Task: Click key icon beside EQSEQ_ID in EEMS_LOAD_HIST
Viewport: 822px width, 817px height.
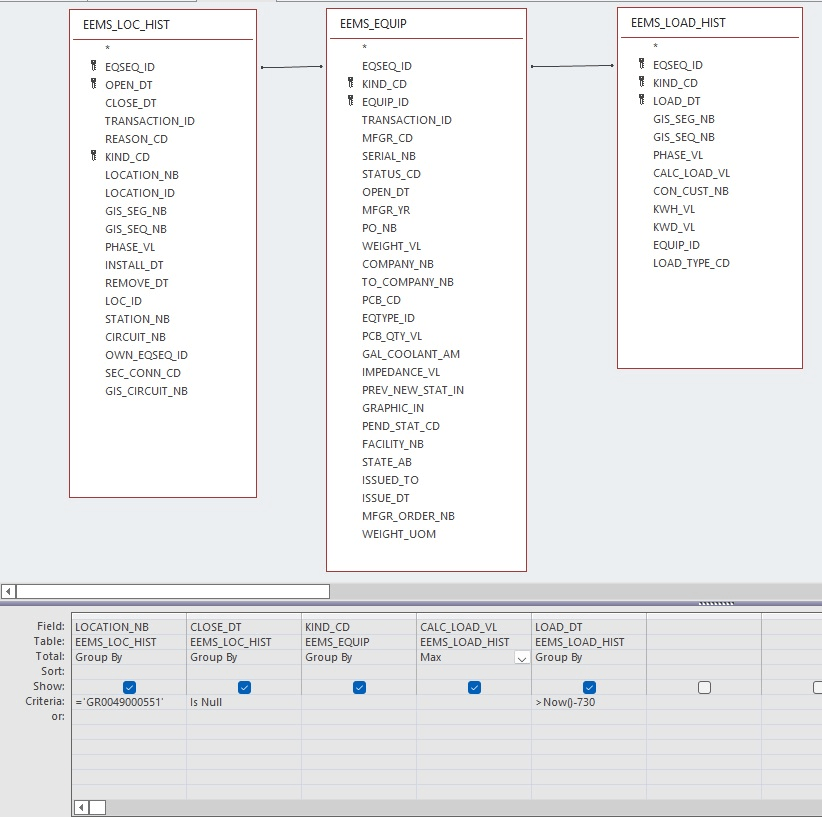Action: (642, 63)
